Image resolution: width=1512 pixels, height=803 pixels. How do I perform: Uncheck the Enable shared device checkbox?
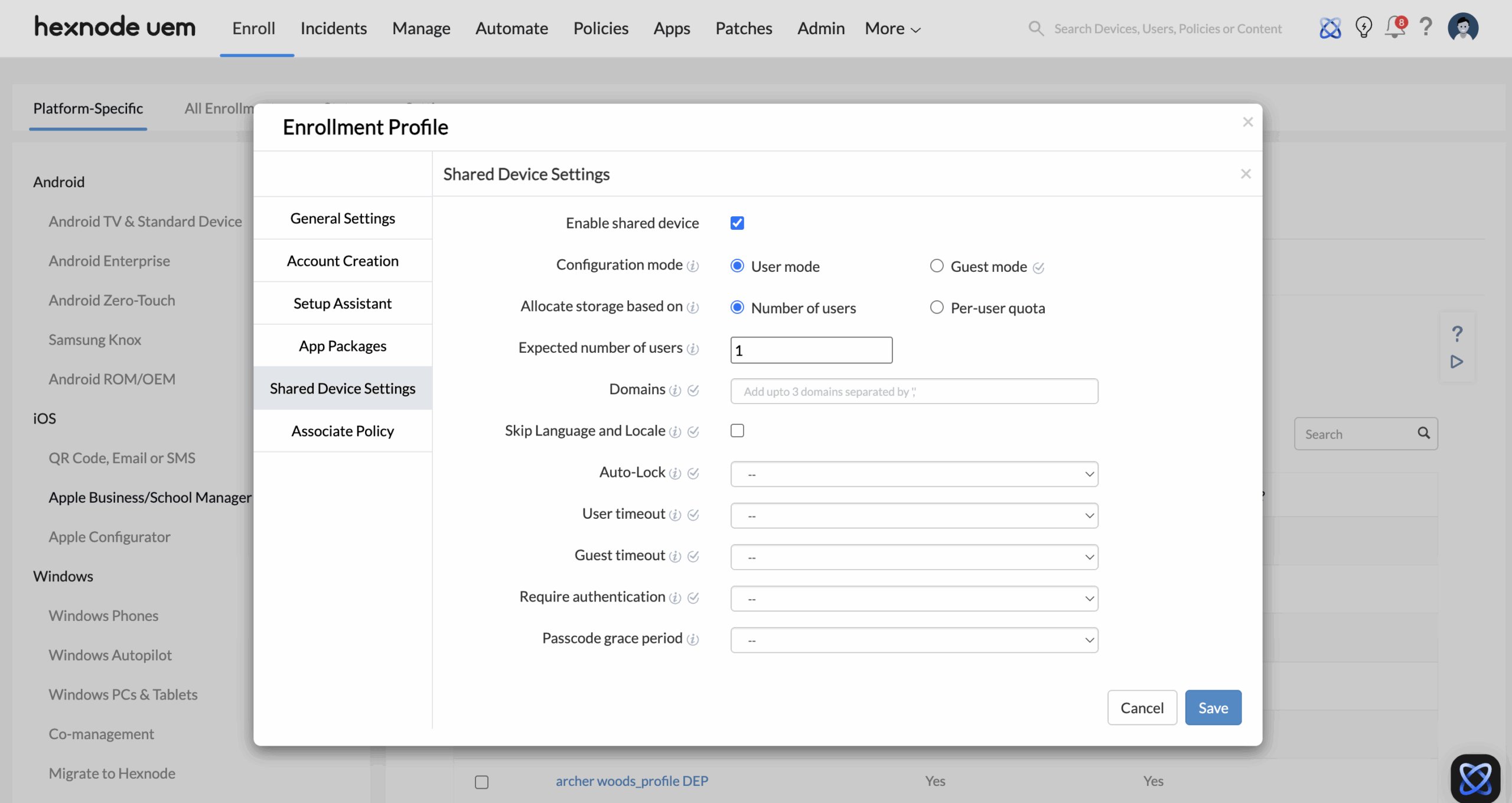737,223
